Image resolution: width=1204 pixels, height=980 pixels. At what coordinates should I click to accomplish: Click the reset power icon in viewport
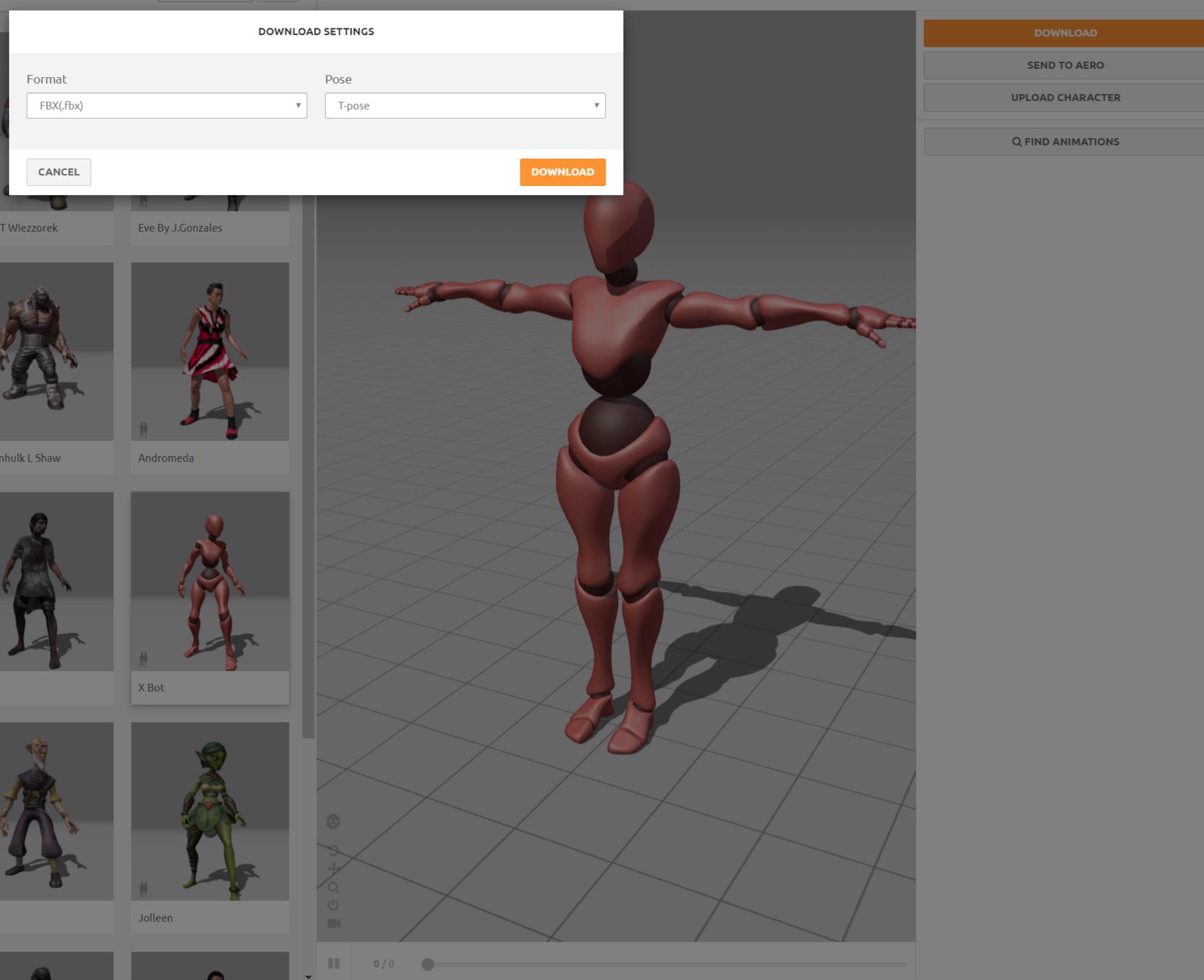pyautogui.click(x=333, y=905)
